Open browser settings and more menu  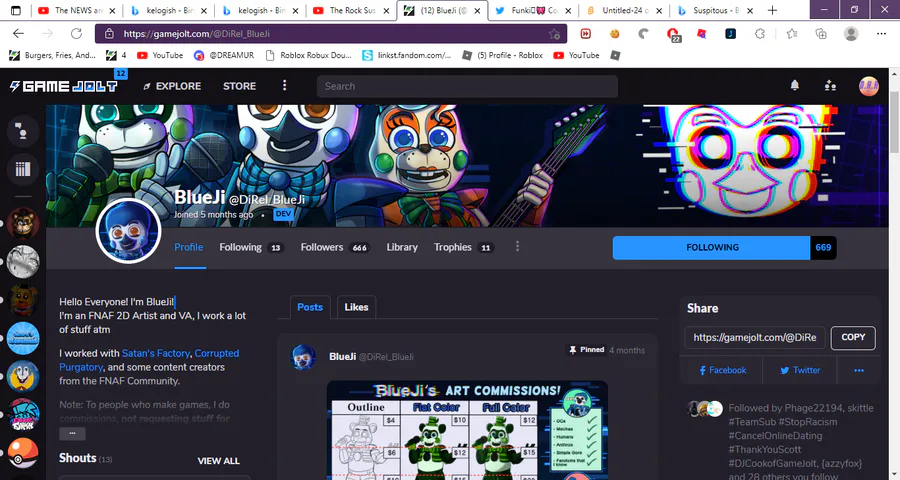882,34
